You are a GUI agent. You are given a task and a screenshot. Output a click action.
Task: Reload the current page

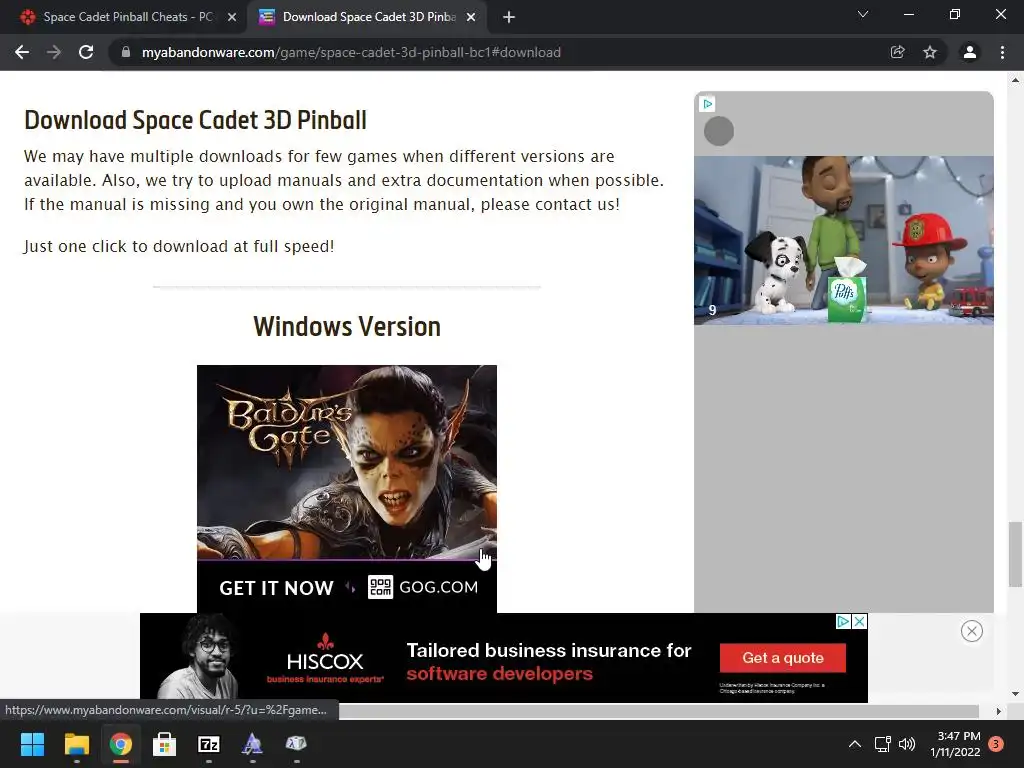86,52
